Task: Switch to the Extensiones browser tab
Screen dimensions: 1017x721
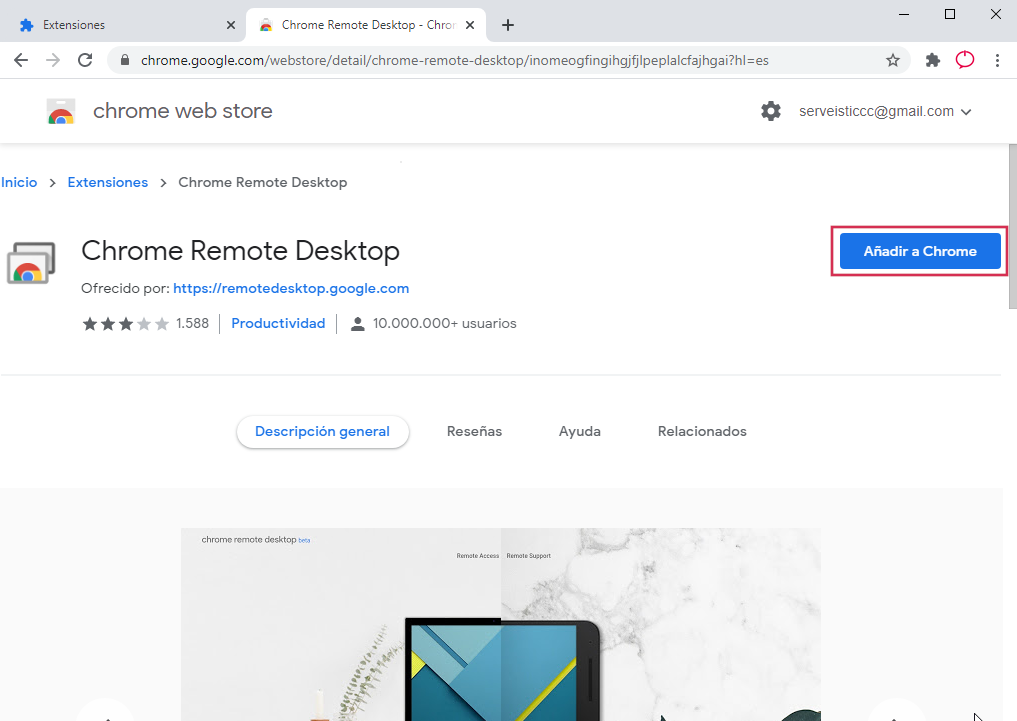Action: tap(123, 25)
